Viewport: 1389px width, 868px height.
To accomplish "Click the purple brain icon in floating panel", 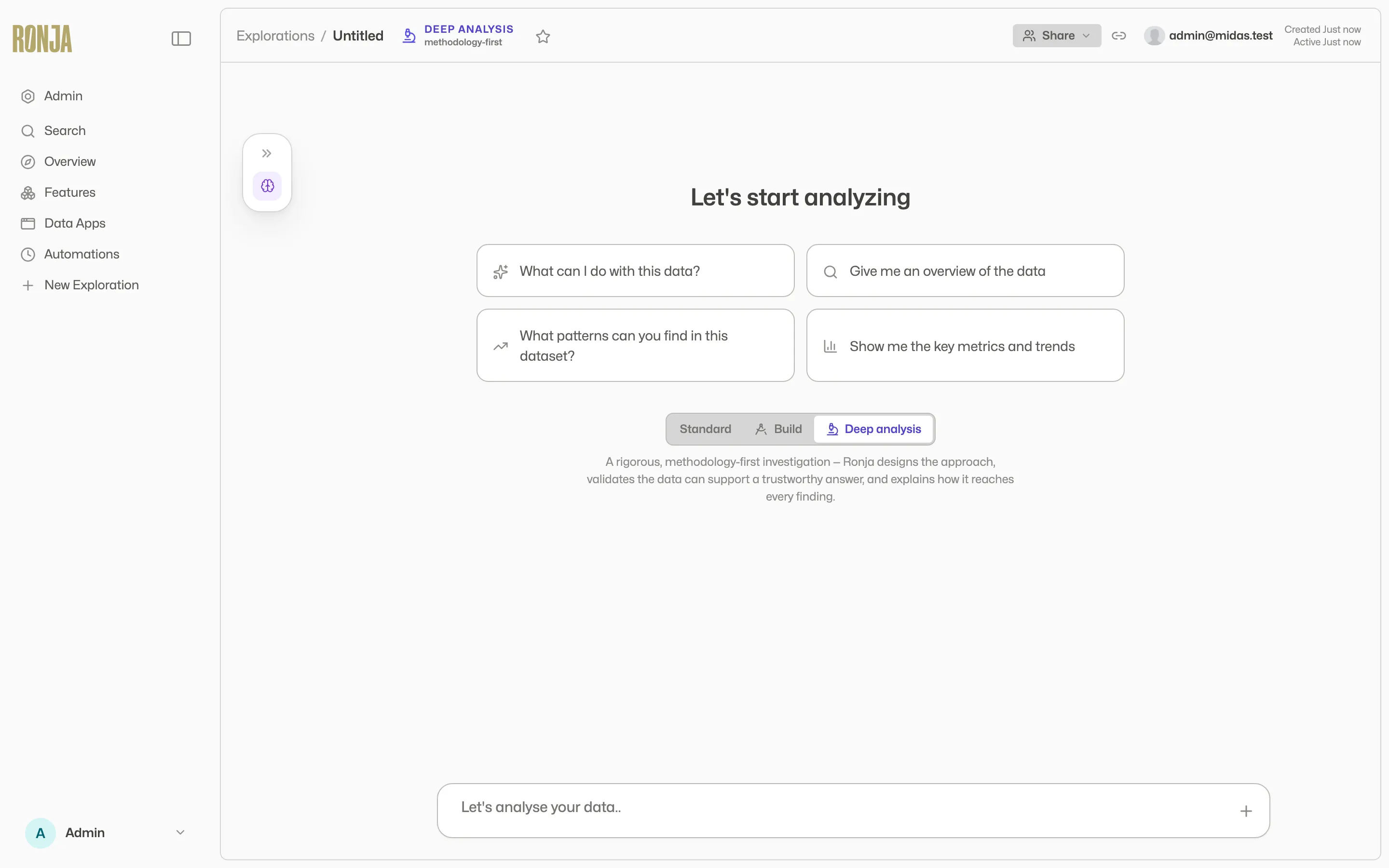I will [x=268, y=186].
